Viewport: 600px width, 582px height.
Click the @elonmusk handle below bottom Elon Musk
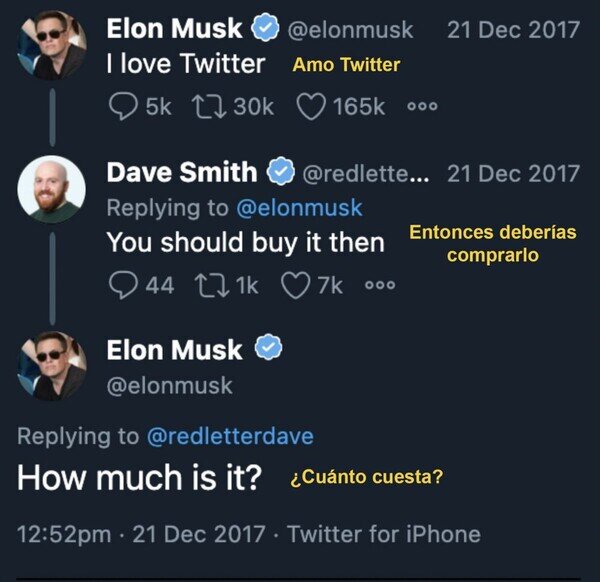point(169,385)
